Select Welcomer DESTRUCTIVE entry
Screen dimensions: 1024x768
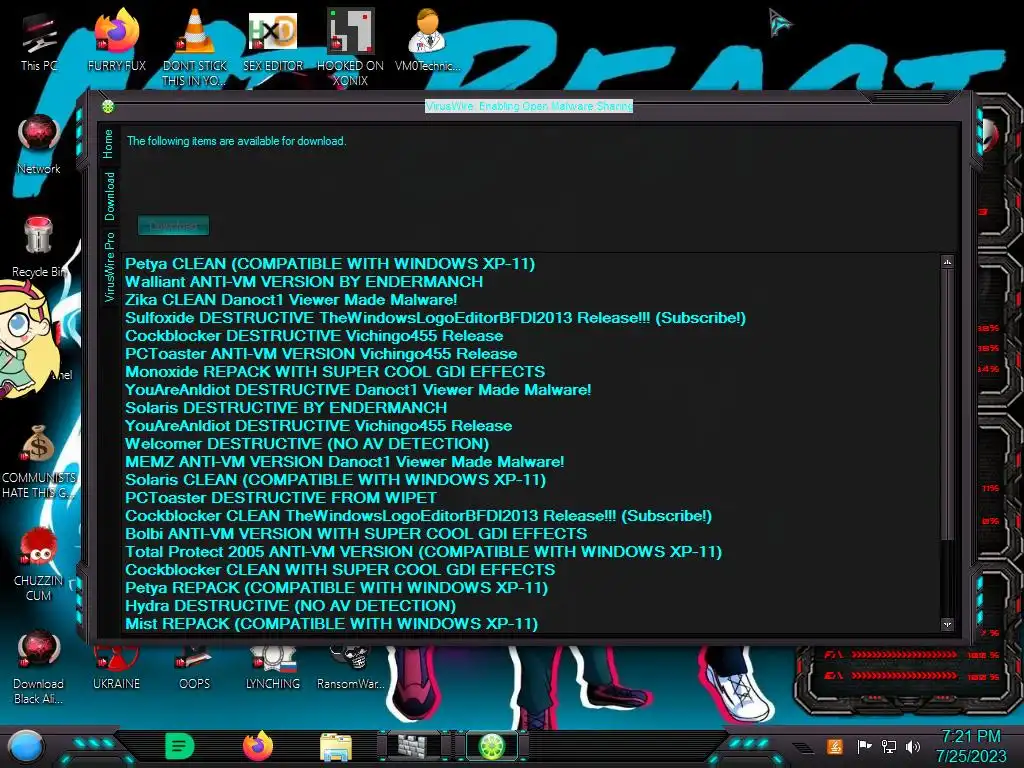pos(307,443)
